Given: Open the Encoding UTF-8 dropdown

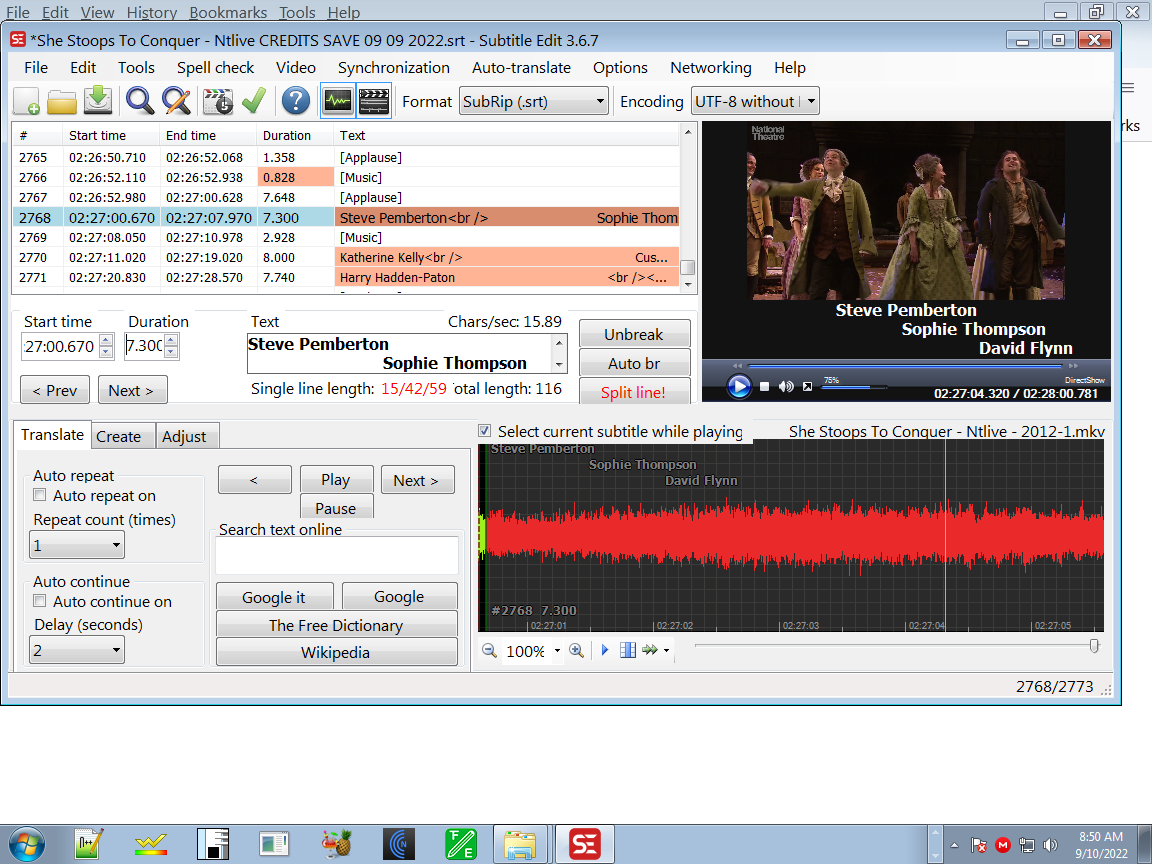Looking at the screenshot, I should 755,101.
